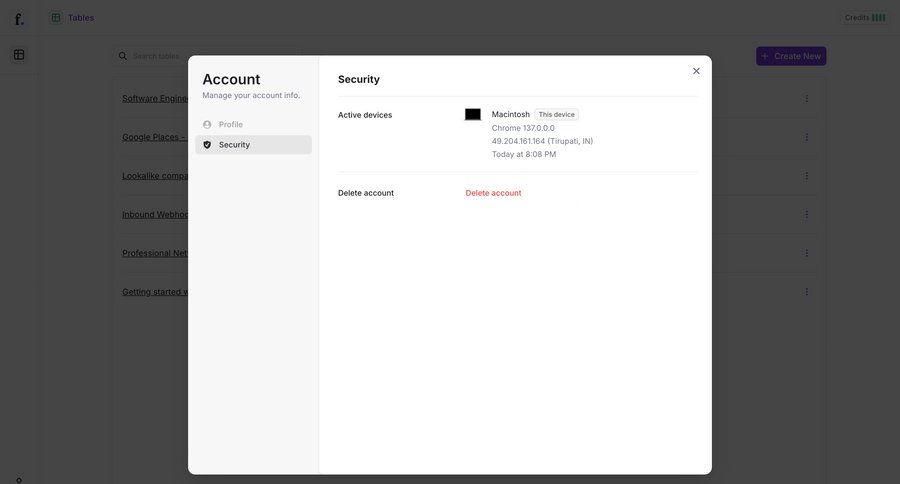Open the Tables sidebar icon
The width and height of the screenshot is (900, 484).
19,55
